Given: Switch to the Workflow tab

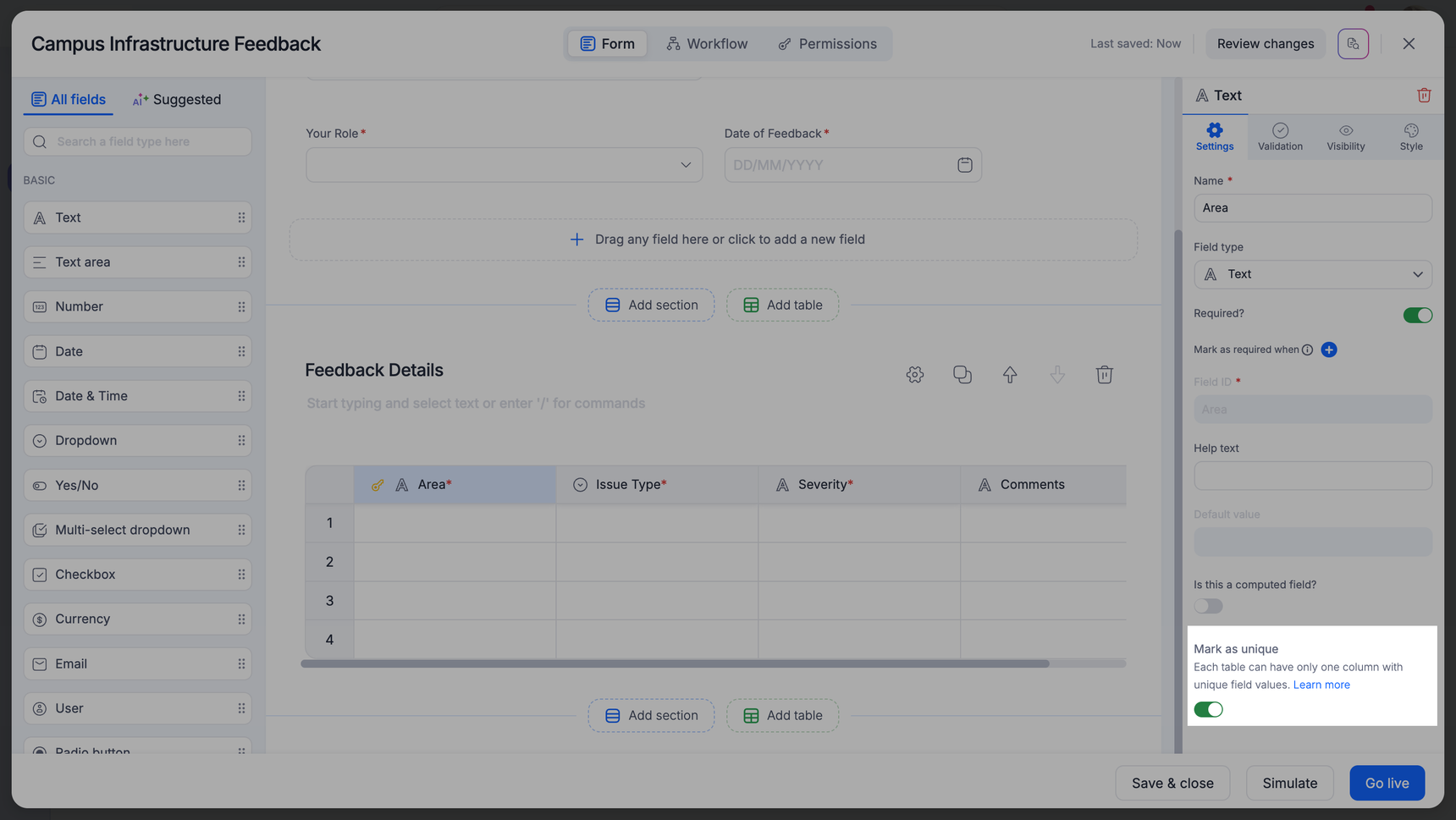Looking at the screenshot, I should coord(707,44).
